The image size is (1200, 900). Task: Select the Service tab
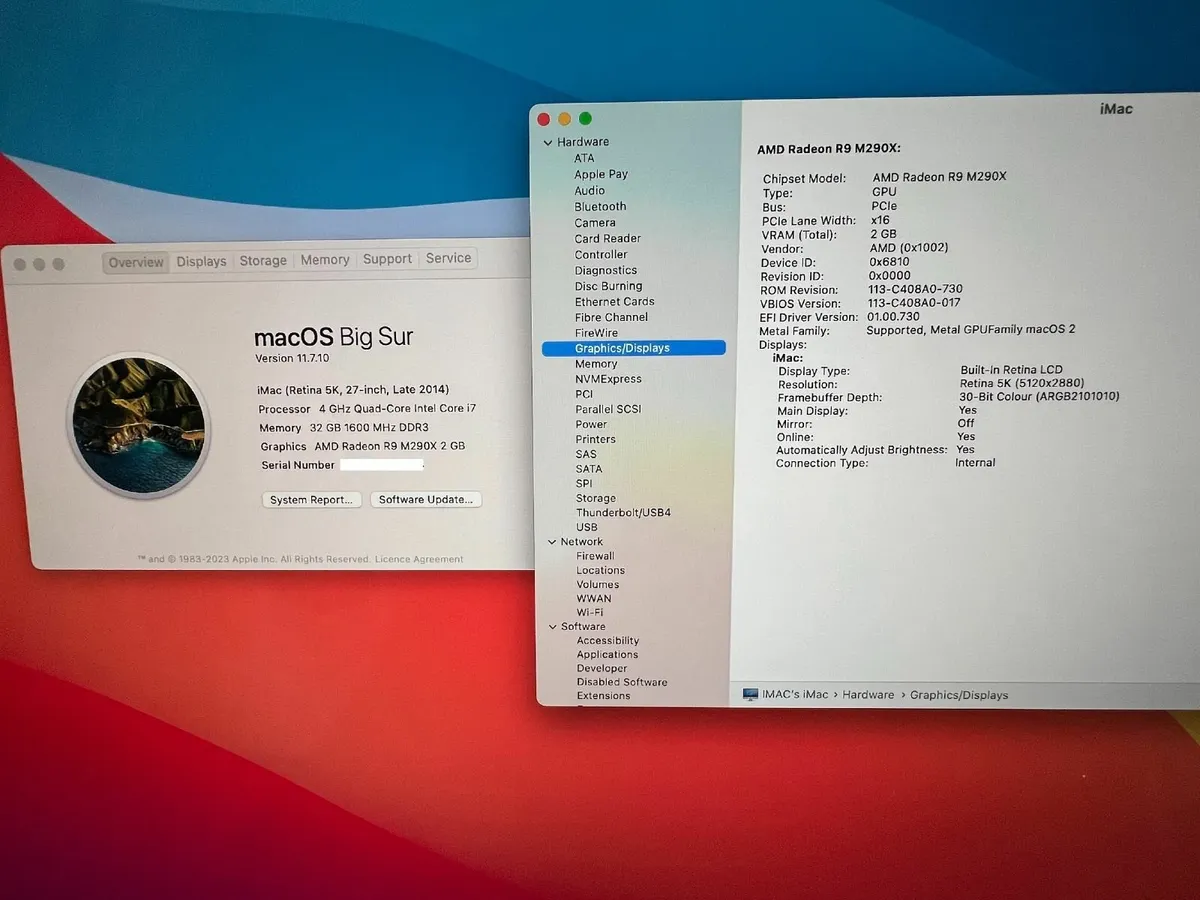448,257
